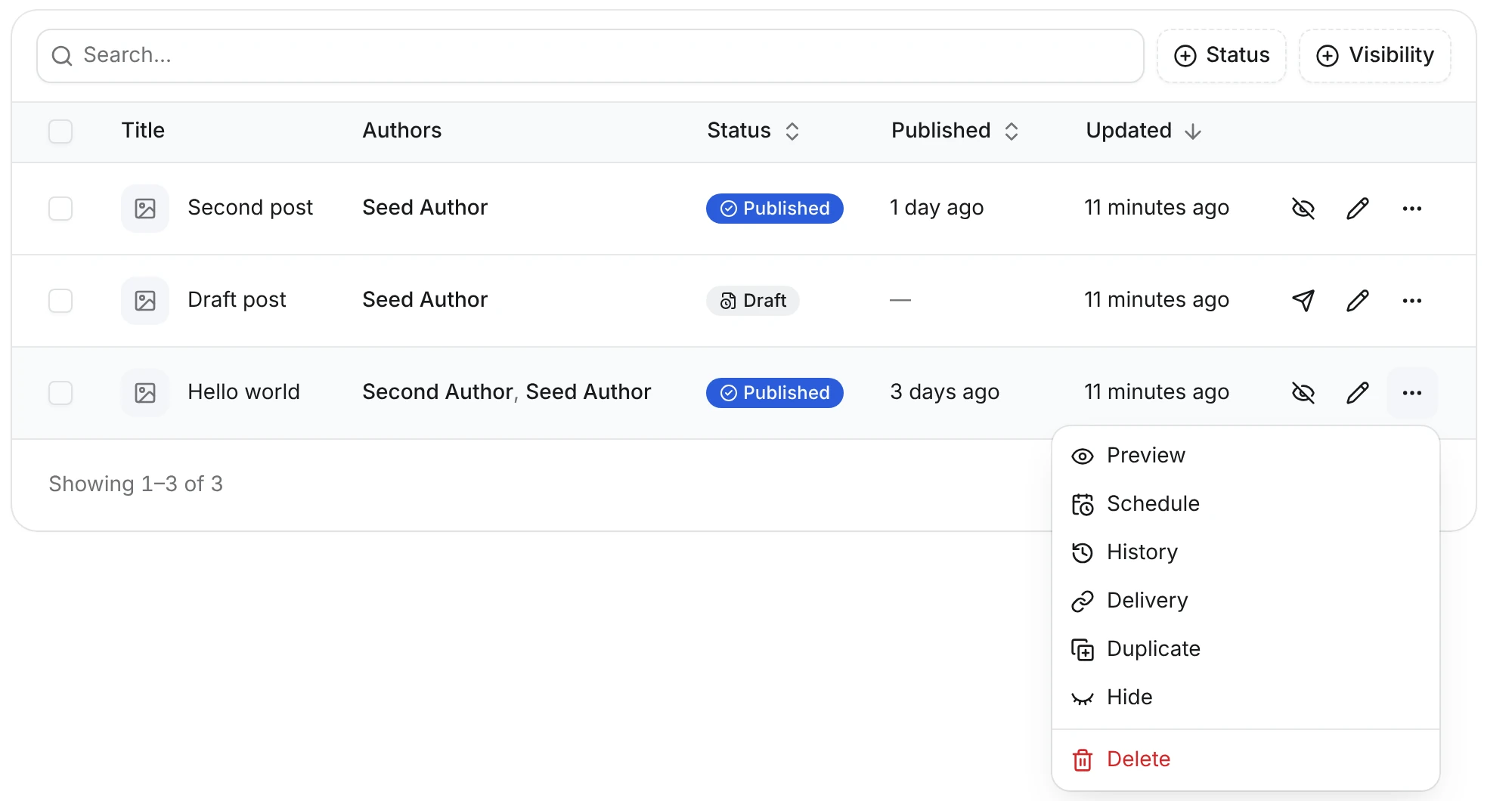Click the "3 days ago" published cell

pyautogui.click(x=945, y=392)
